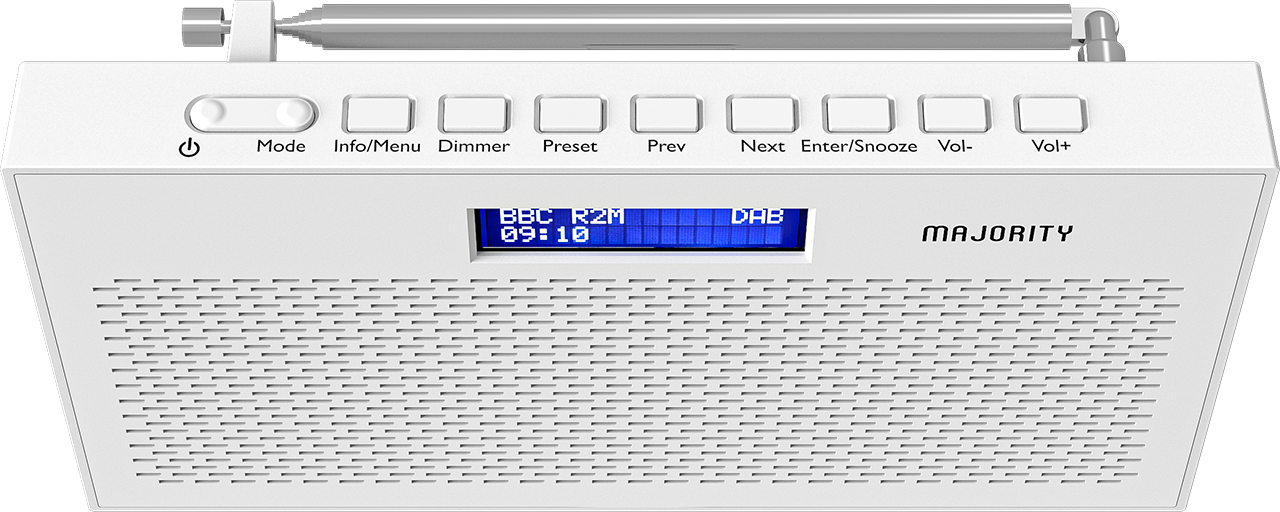Tap the Mode button
Viewport: 1280px width, 512px height.
pyautogui.click(x=288, y=113)
